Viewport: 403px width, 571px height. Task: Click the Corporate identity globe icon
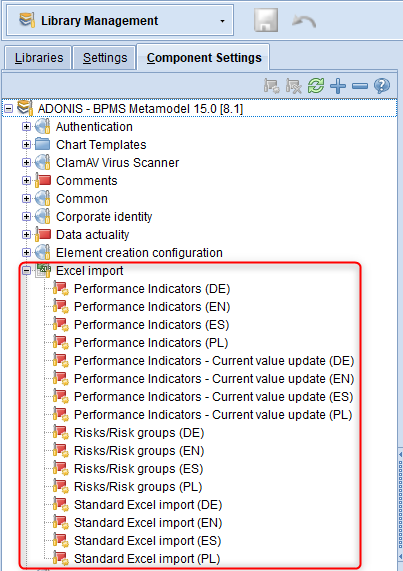43,217
